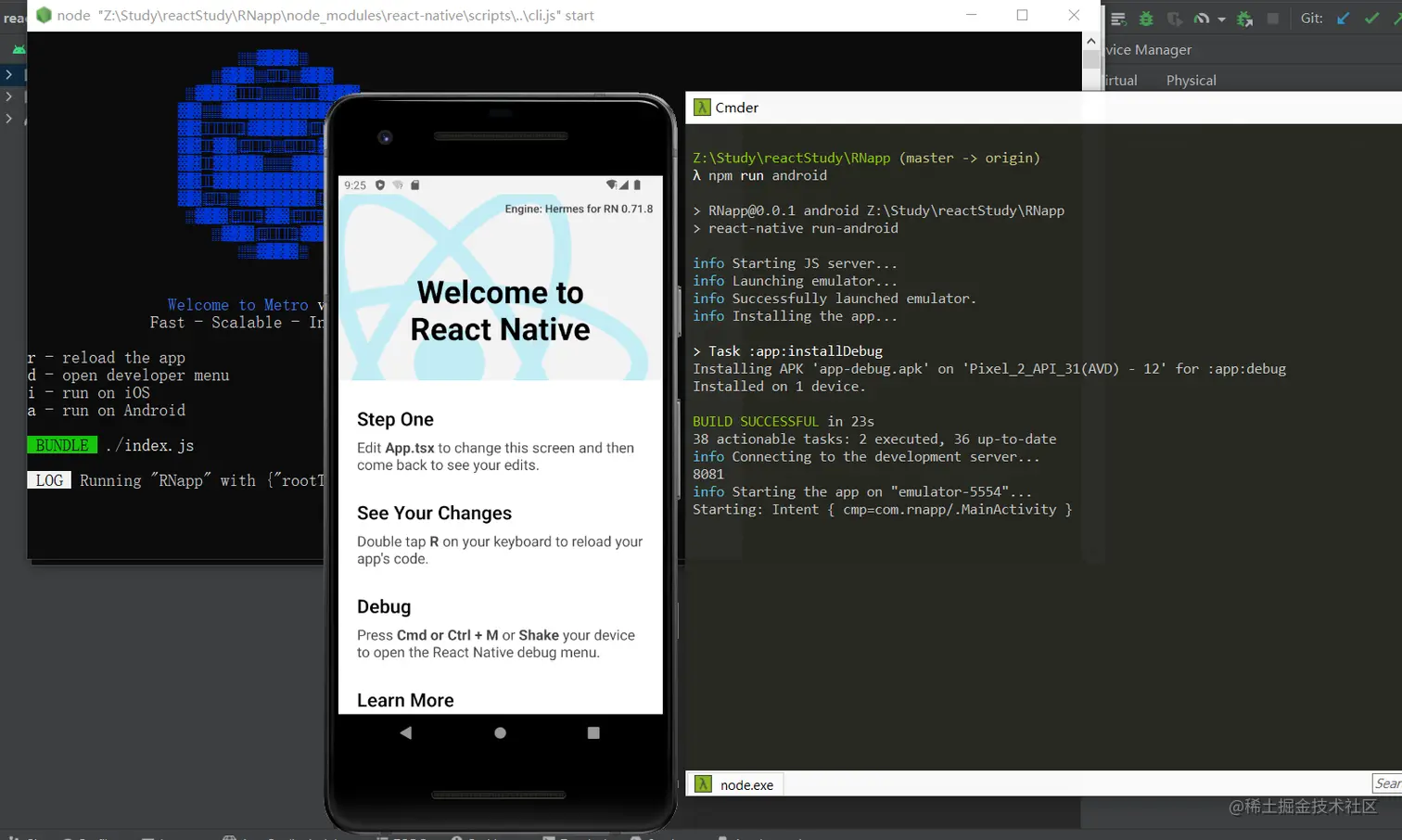Tap the Recents square button on the emulator
Viewport: 1402px width, 840px height.
coord(593,732)
